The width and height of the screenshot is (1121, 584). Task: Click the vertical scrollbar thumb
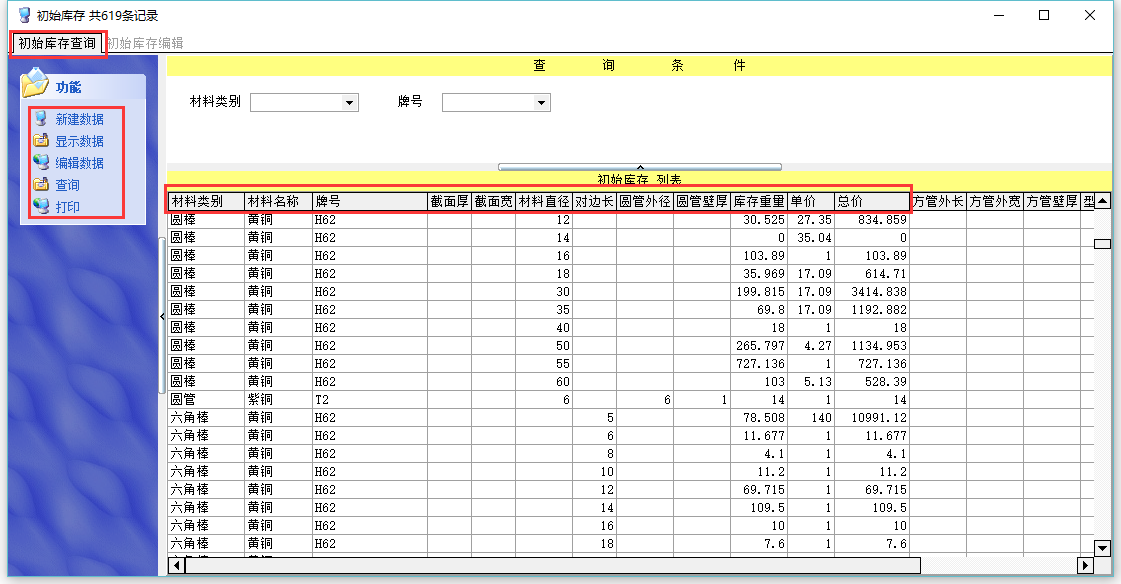point(1102,244)
